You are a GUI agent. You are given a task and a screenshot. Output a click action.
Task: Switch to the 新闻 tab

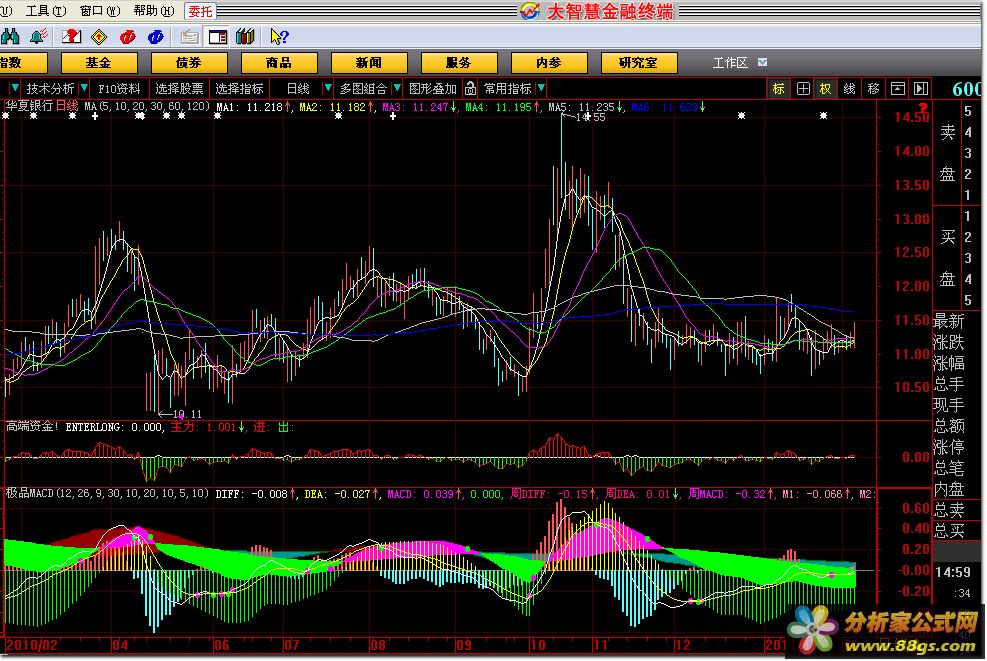point(369,62)
